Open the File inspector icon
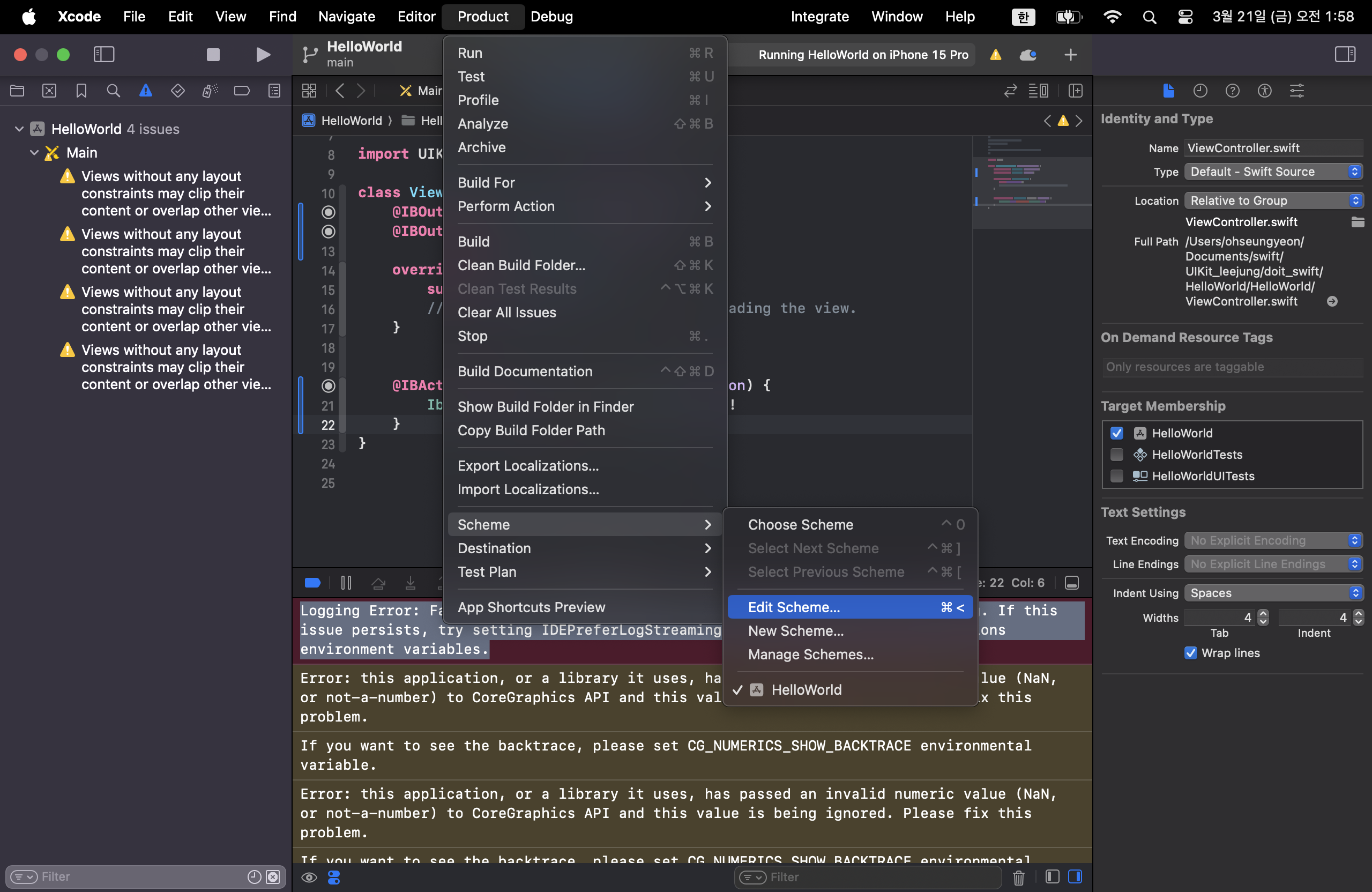This screenshot has width=1372, height=892. (1168, 91)
